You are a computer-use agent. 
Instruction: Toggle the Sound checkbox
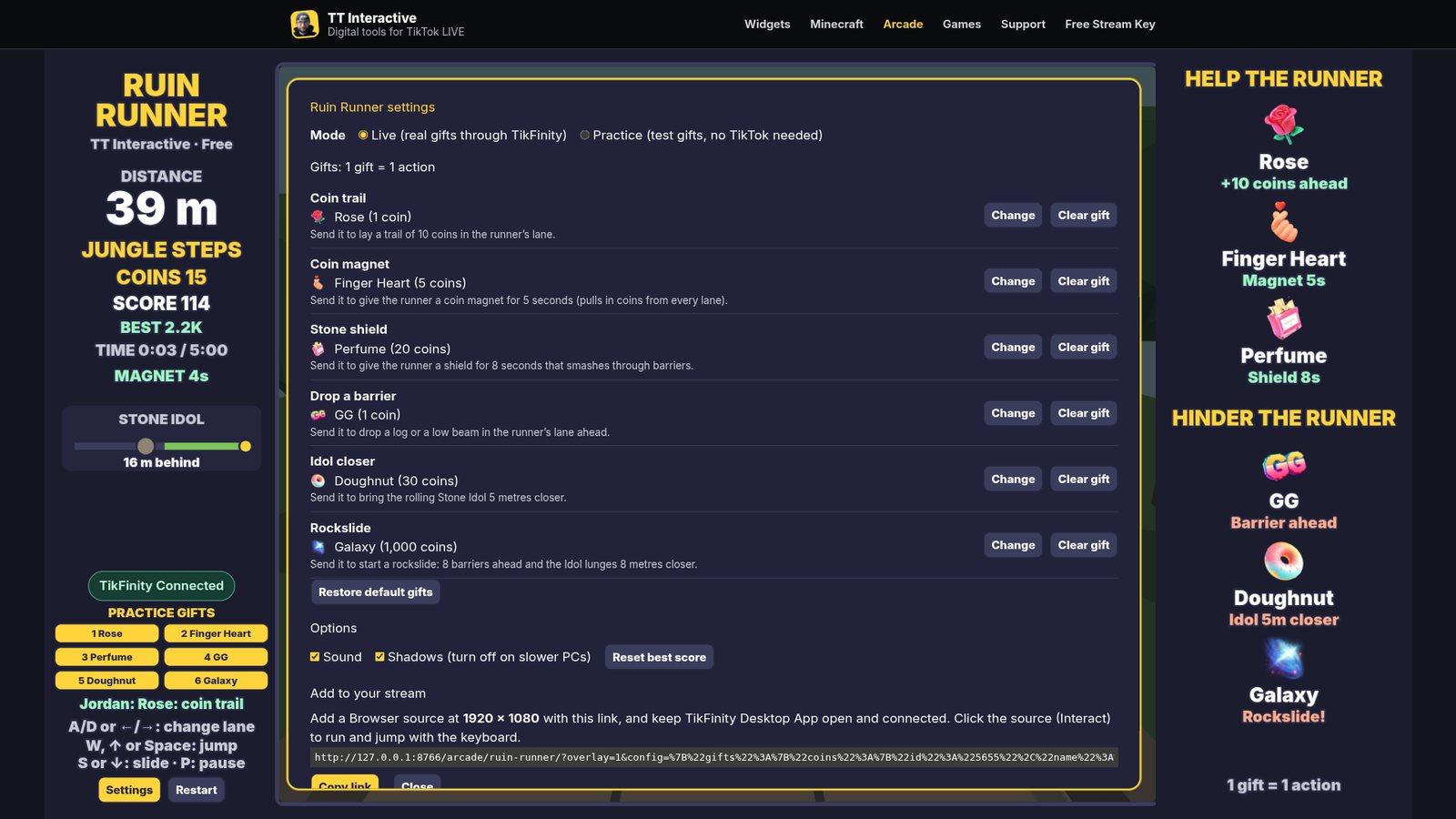point(315,656)
